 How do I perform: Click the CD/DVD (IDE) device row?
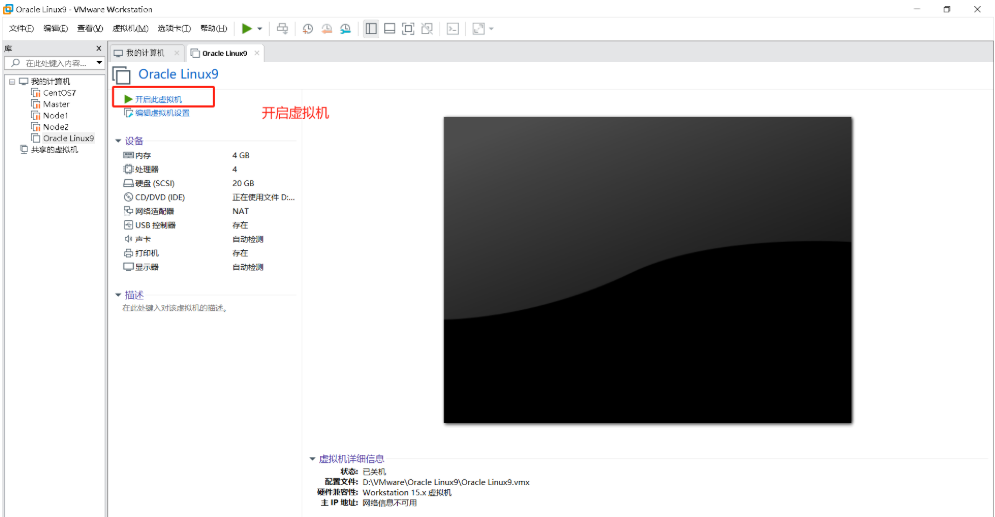(209, 197)
